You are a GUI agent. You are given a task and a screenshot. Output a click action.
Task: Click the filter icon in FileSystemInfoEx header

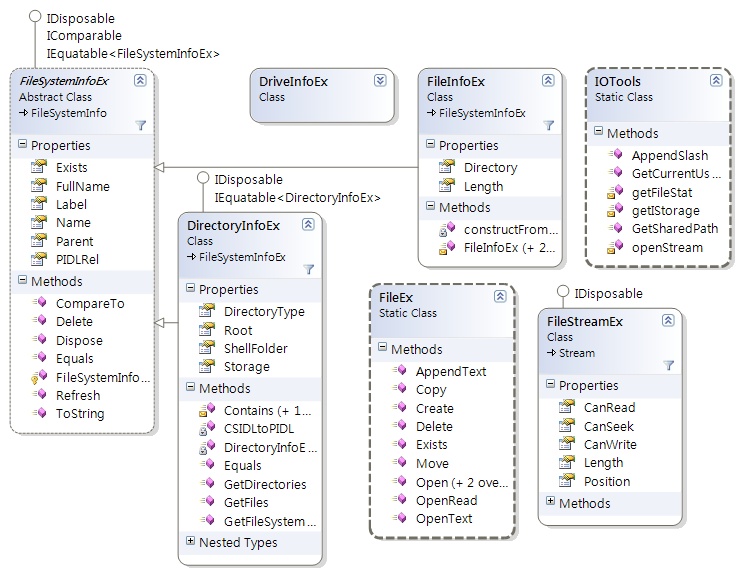pos(140,125)
